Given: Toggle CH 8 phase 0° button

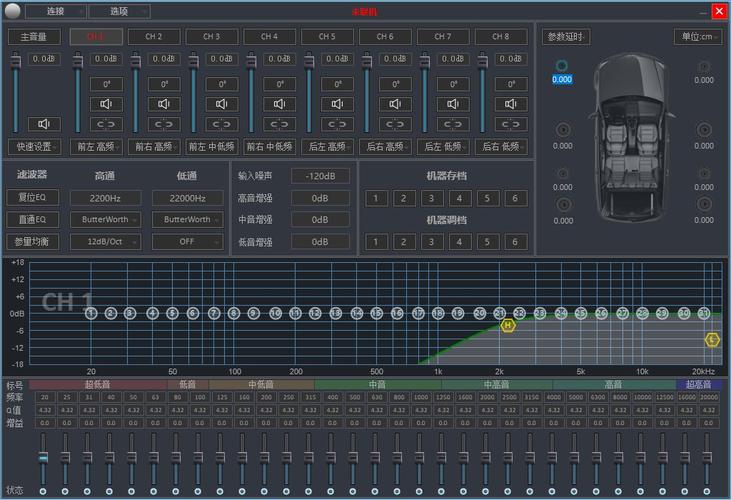Looking at the screenshot, I should (x=511, y=84).
